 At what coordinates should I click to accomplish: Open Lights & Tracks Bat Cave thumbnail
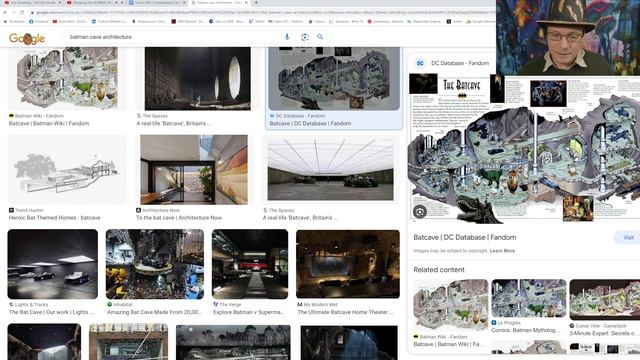point(53,264)
